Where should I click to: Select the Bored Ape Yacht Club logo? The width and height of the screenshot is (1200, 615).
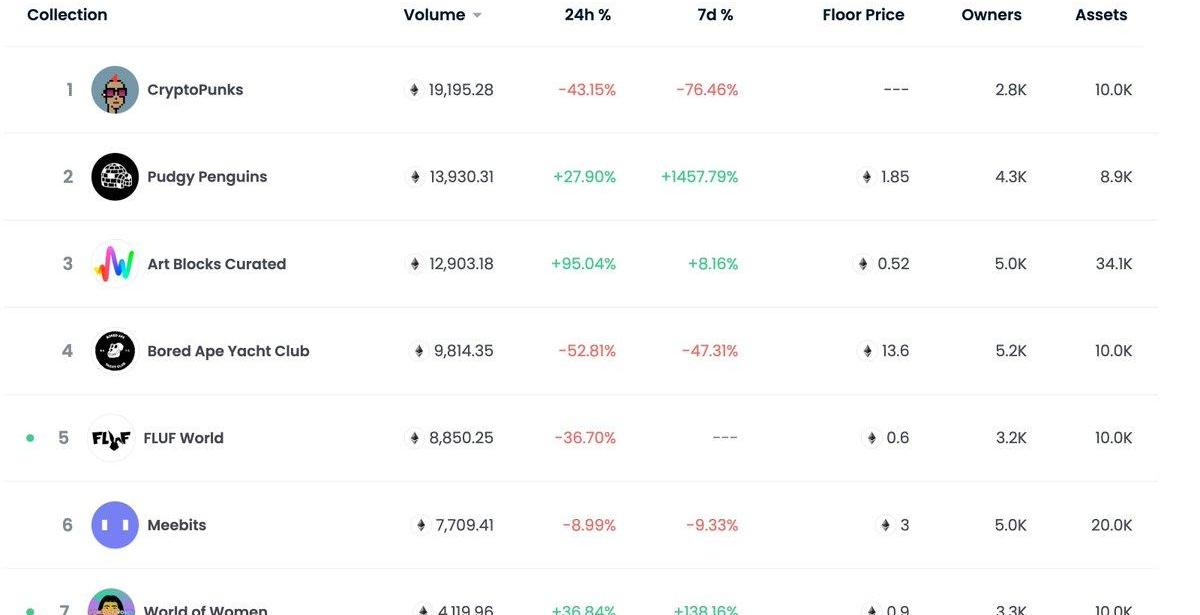[115, 351]
